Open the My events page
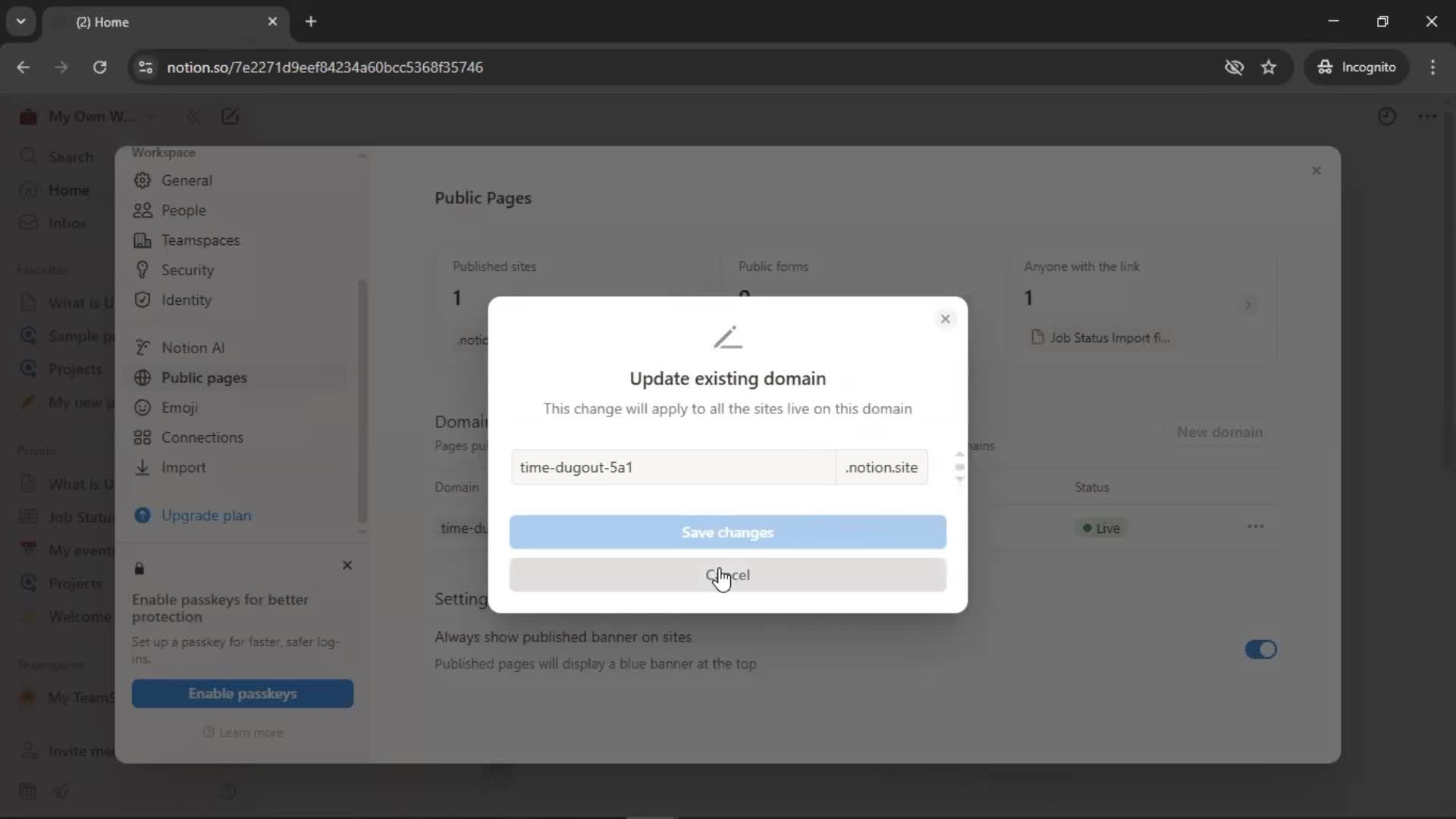The width and height of the screenshot is (1456, 819). coord(66,550)
